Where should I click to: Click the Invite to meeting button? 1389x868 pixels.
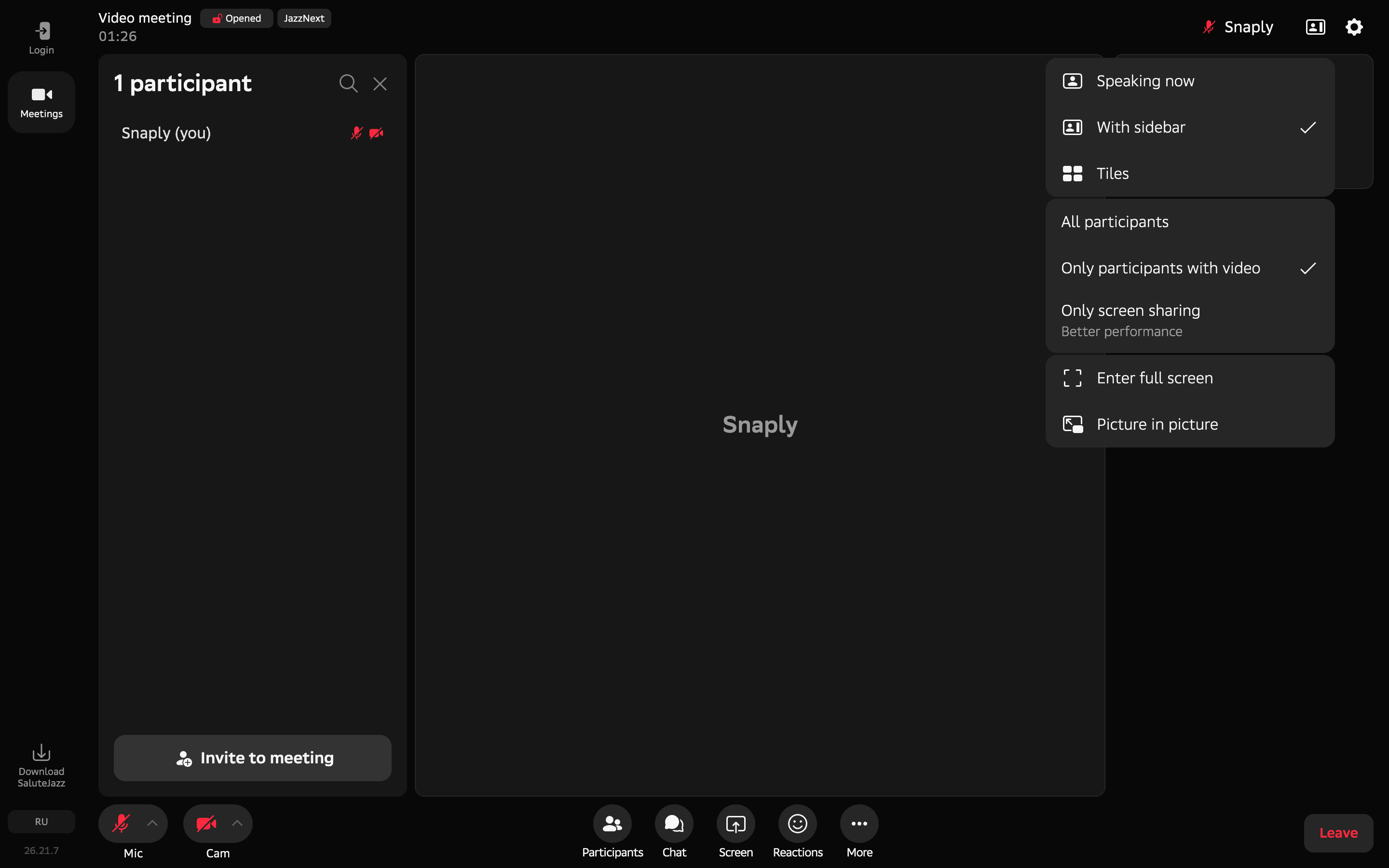point(253,758)
